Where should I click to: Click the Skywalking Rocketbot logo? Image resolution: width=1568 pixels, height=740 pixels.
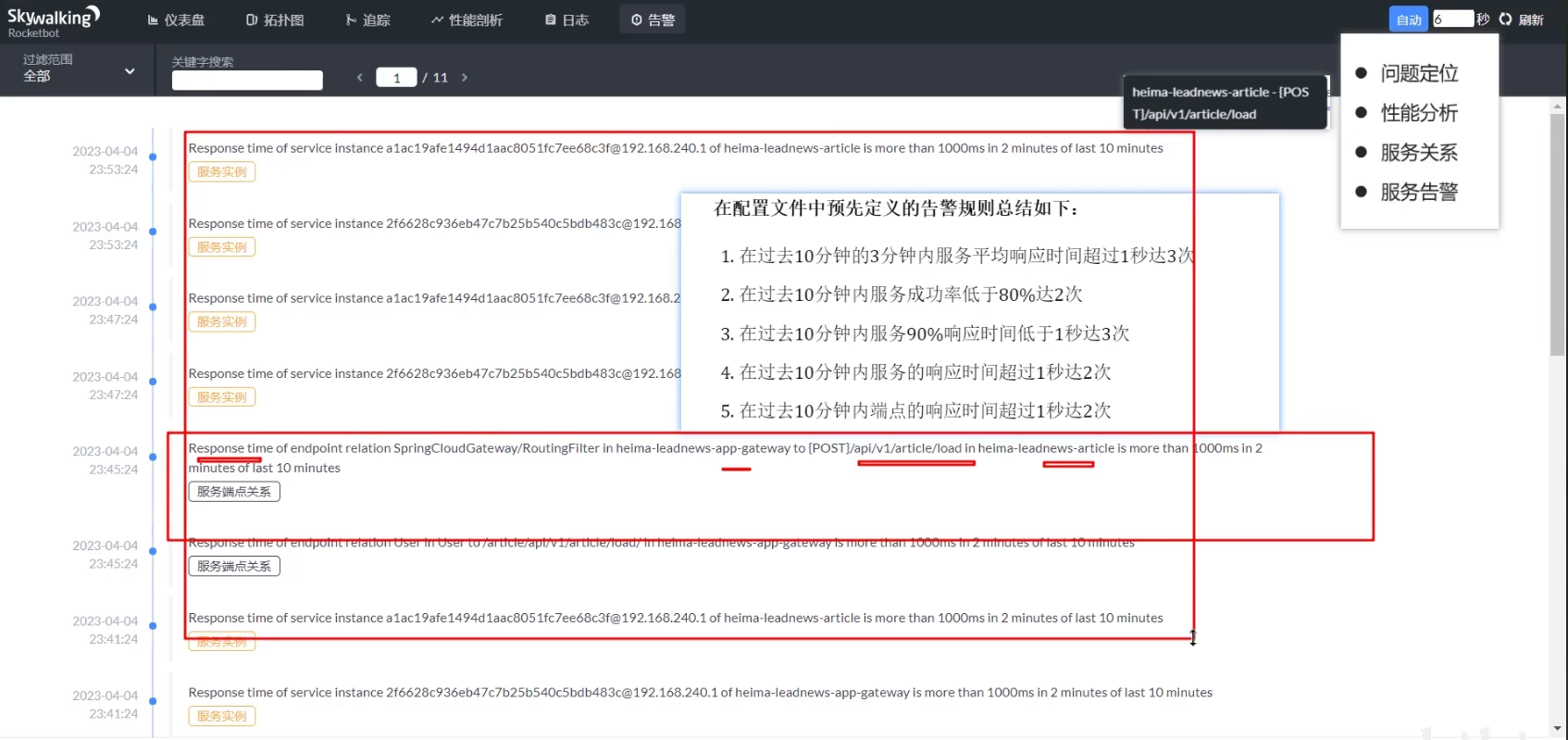53,21
